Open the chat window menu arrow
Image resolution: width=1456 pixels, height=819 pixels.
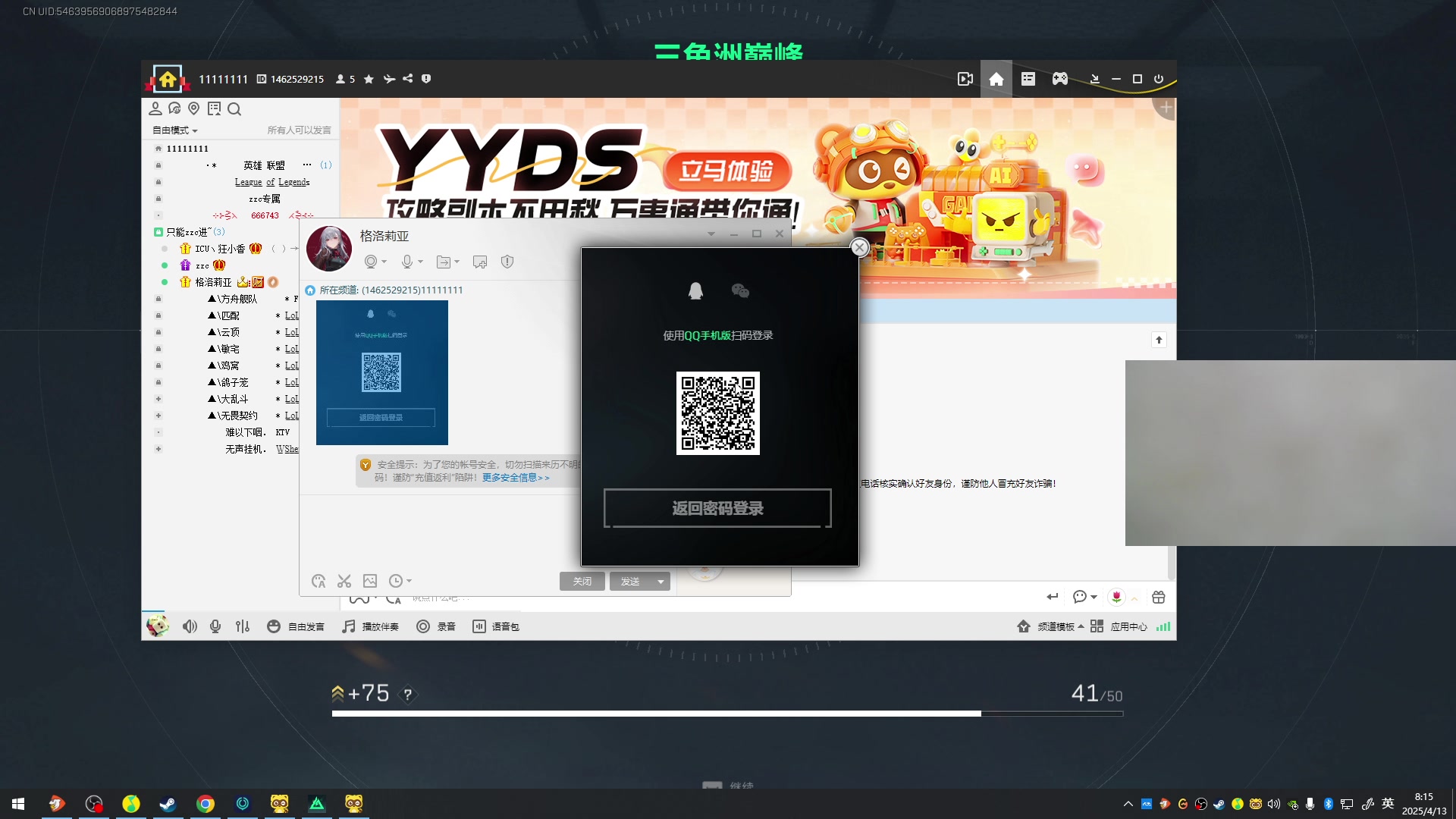coord(711,234)
